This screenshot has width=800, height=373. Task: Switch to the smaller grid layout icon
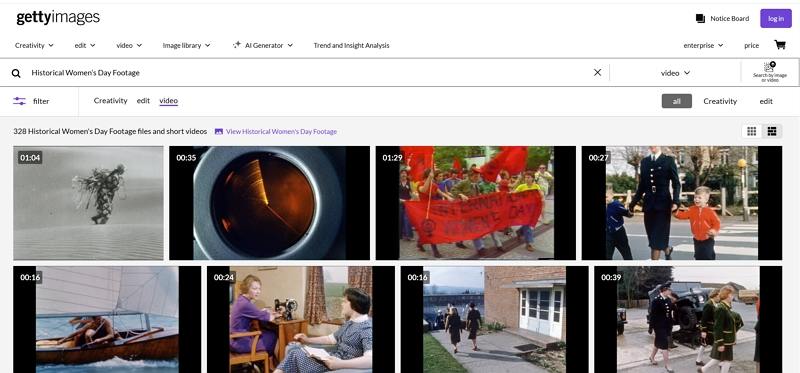752,131
